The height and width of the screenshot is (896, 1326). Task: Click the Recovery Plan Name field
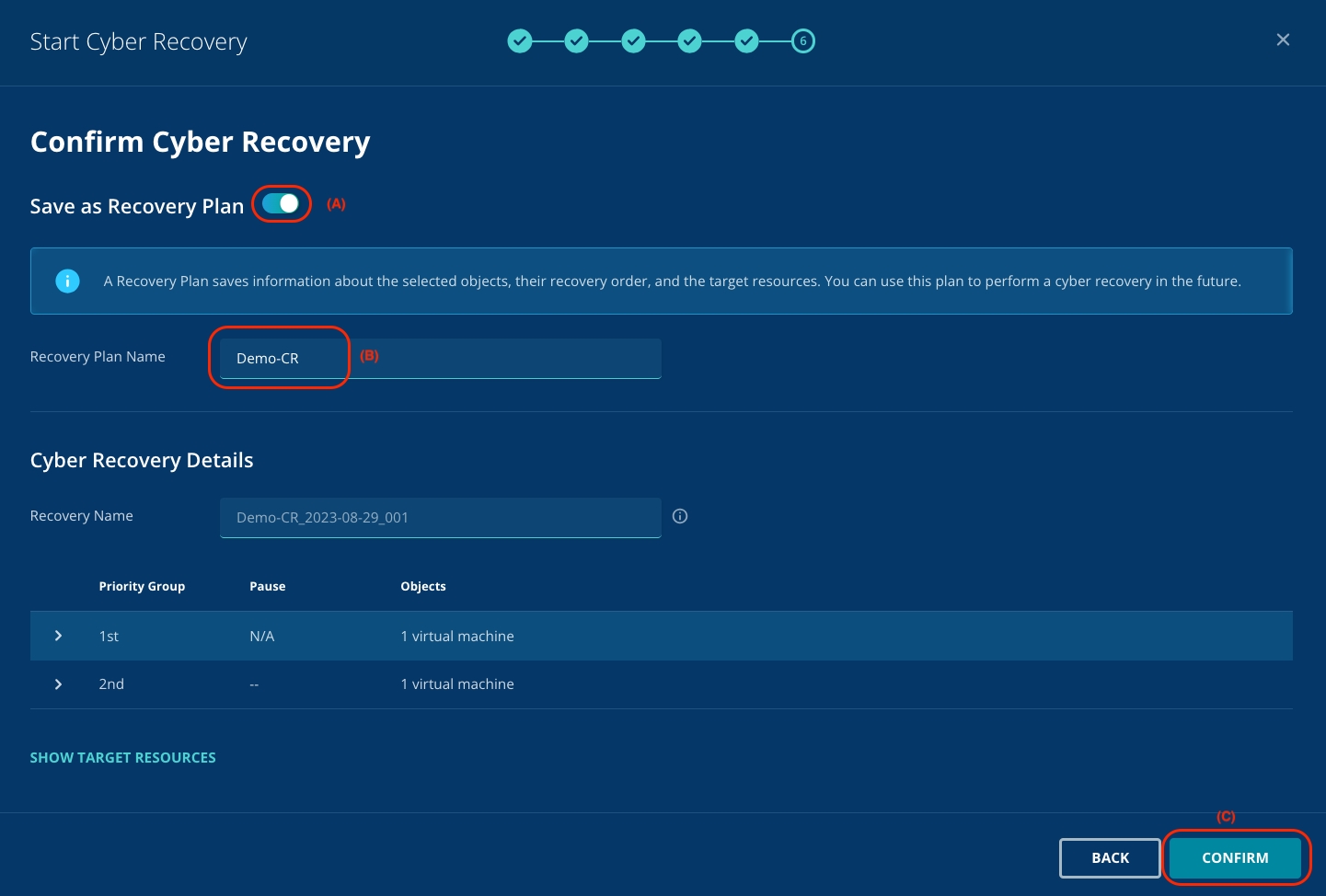[440, 359]
